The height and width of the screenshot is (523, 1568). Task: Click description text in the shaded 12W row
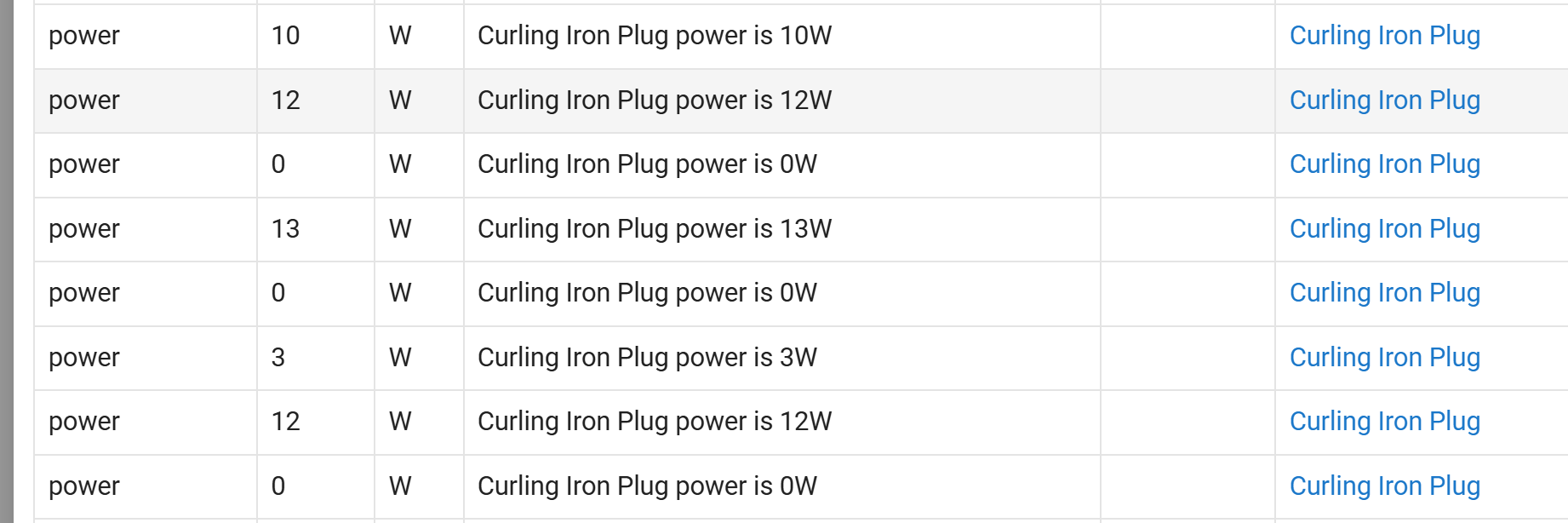pos(654,101)
